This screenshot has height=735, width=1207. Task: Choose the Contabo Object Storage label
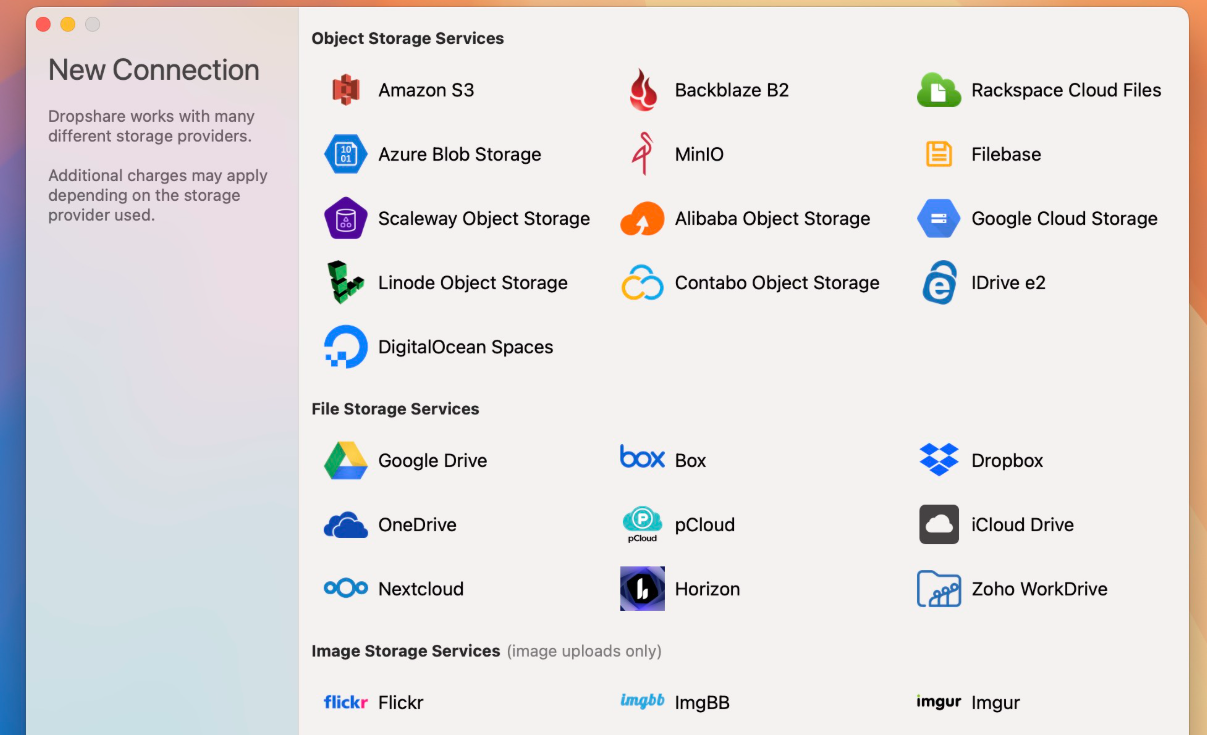click(x=777, y=282)
